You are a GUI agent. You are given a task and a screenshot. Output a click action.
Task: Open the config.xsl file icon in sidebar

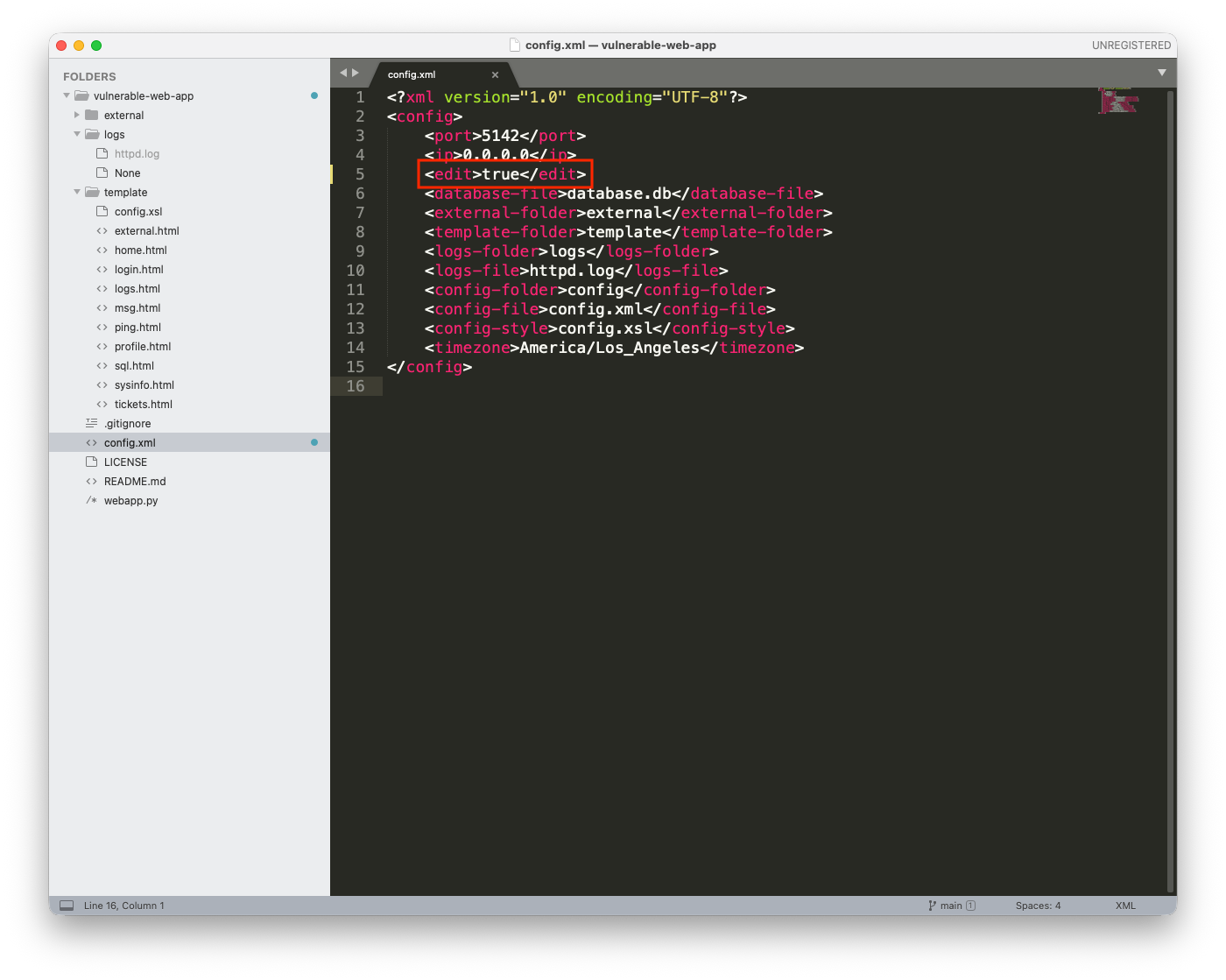102,211
